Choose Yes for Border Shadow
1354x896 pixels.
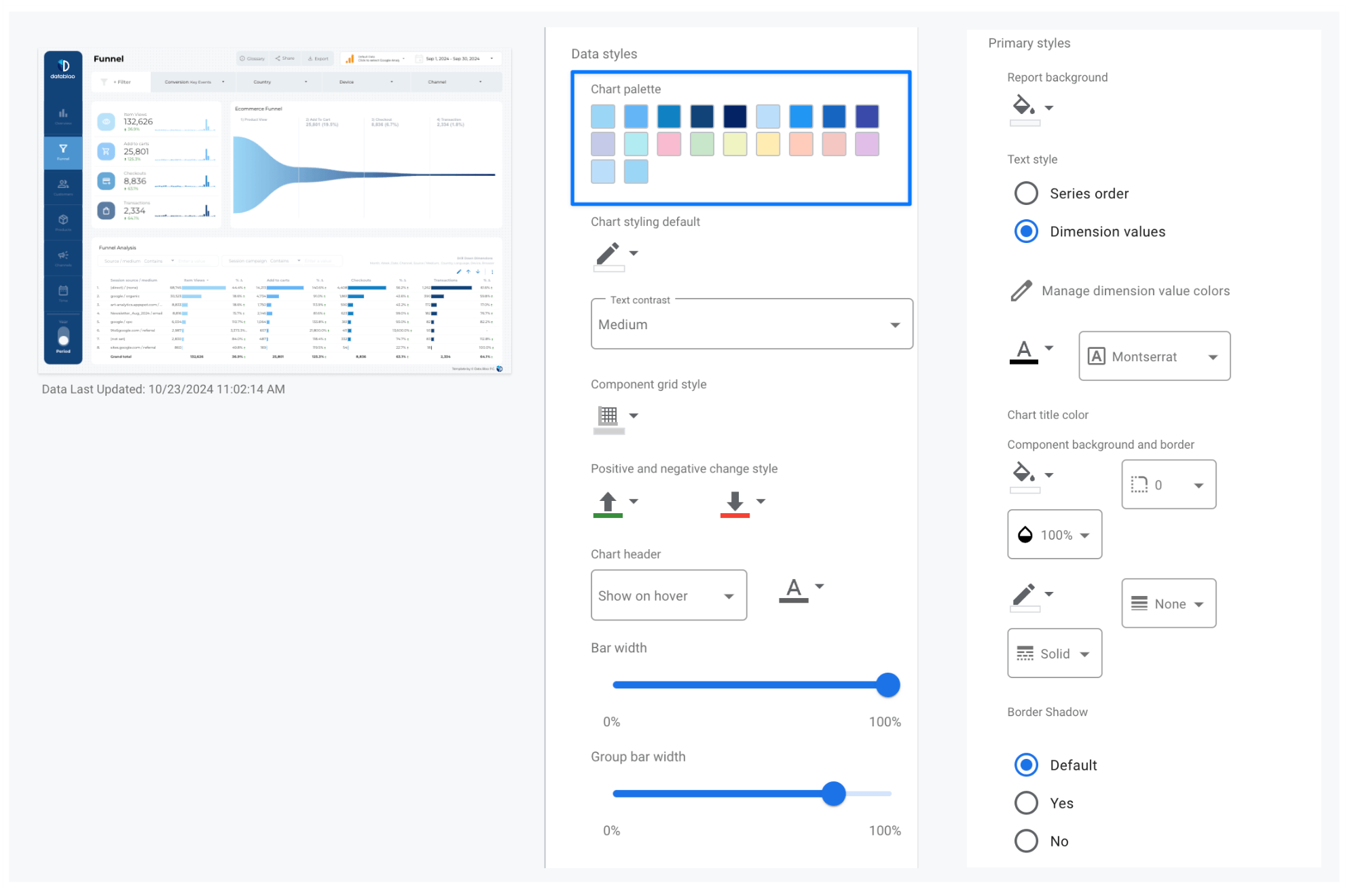(x=1026, y=802)
